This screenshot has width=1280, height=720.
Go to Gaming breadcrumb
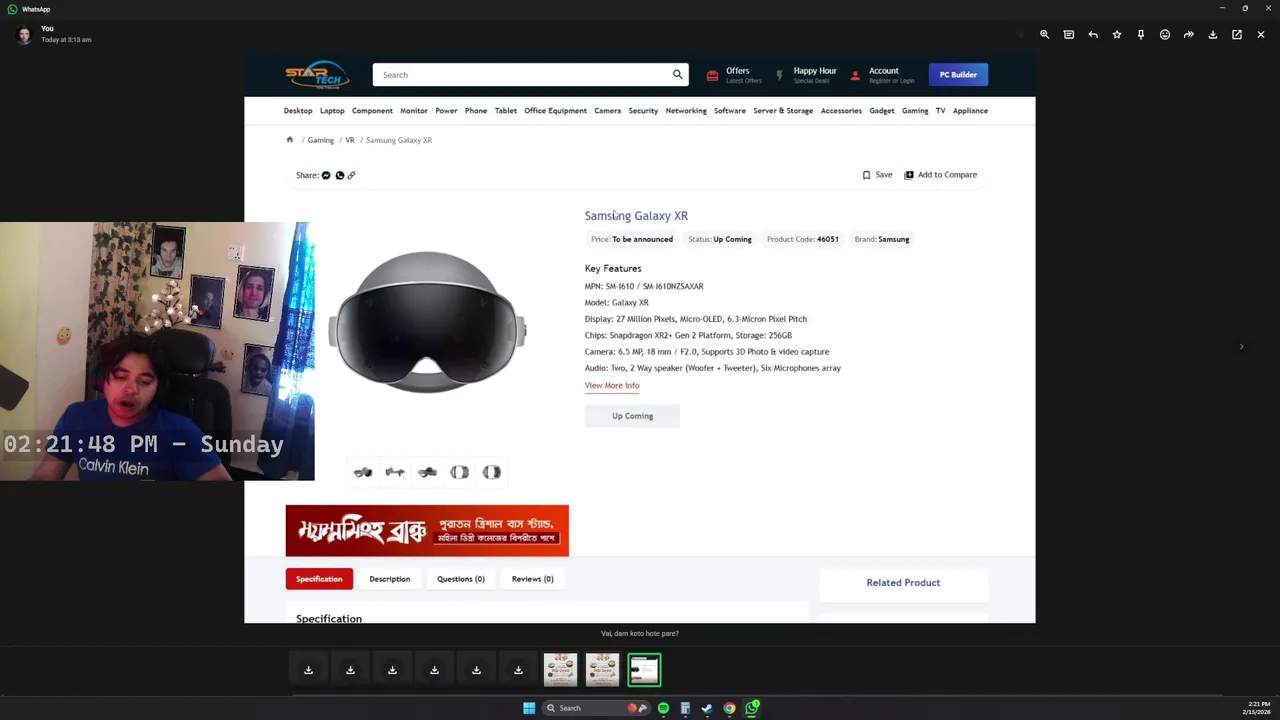point(321,140)
